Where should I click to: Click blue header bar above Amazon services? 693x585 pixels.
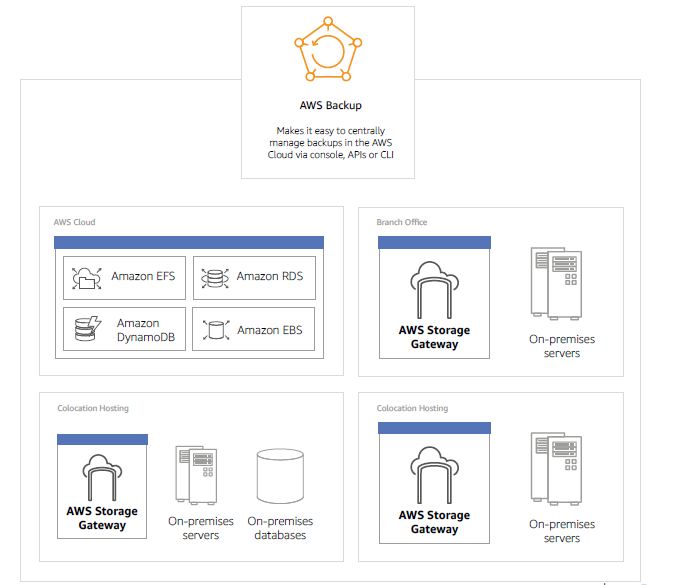(189, 243)
